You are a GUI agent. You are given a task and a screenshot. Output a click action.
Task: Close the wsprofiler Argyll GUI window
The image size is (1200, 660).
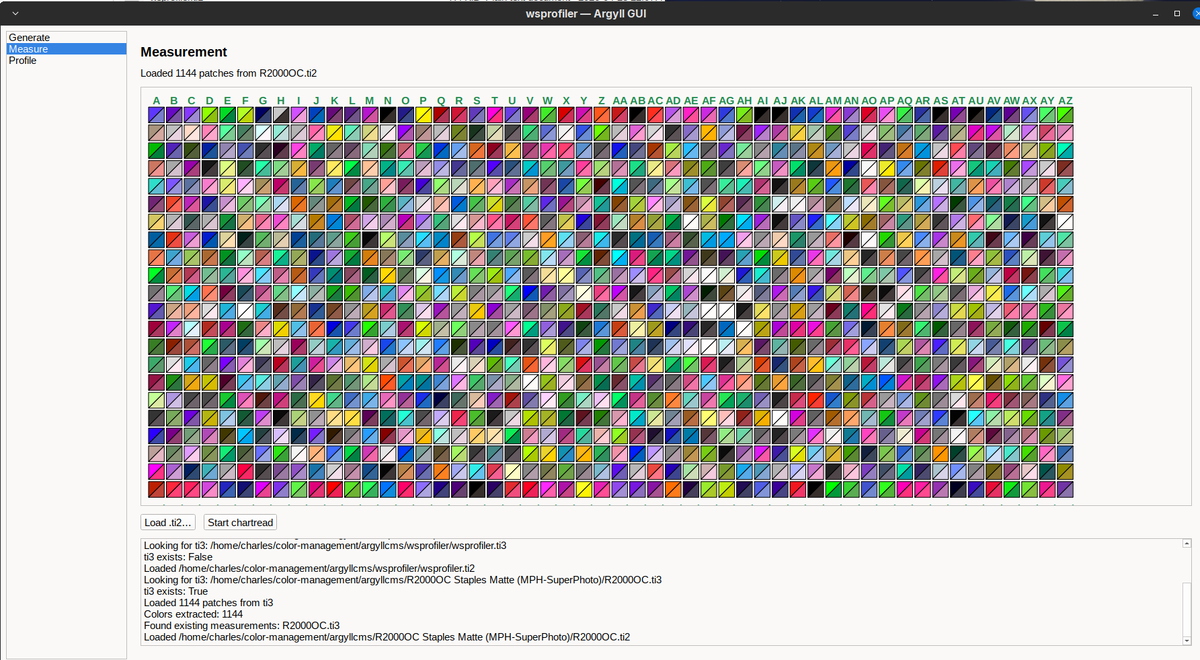tap(1195, 14)
